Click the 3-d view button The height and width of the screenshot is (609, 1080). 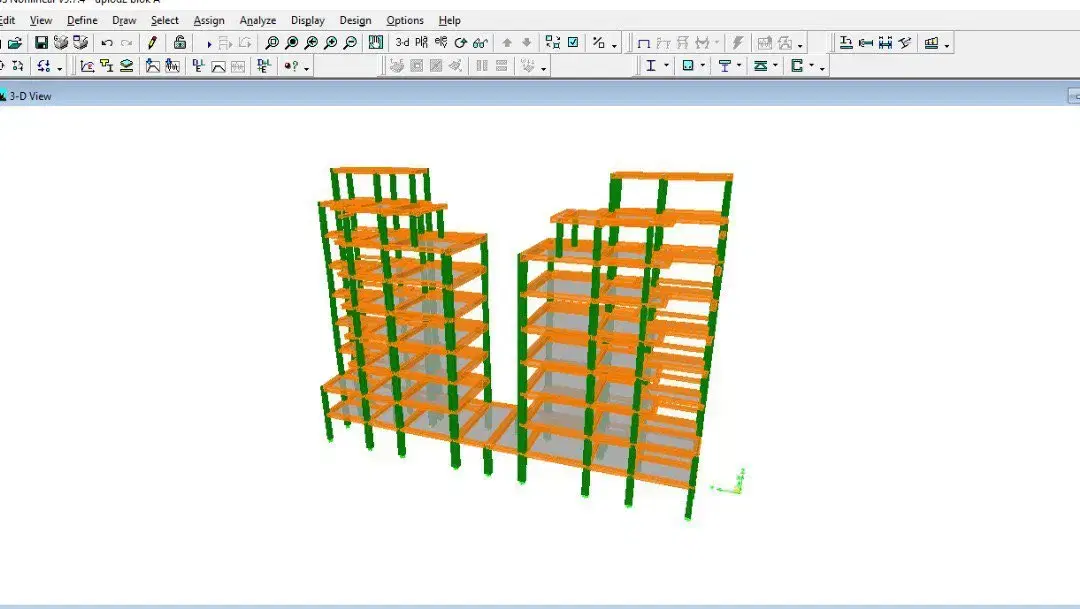[402, 43]
